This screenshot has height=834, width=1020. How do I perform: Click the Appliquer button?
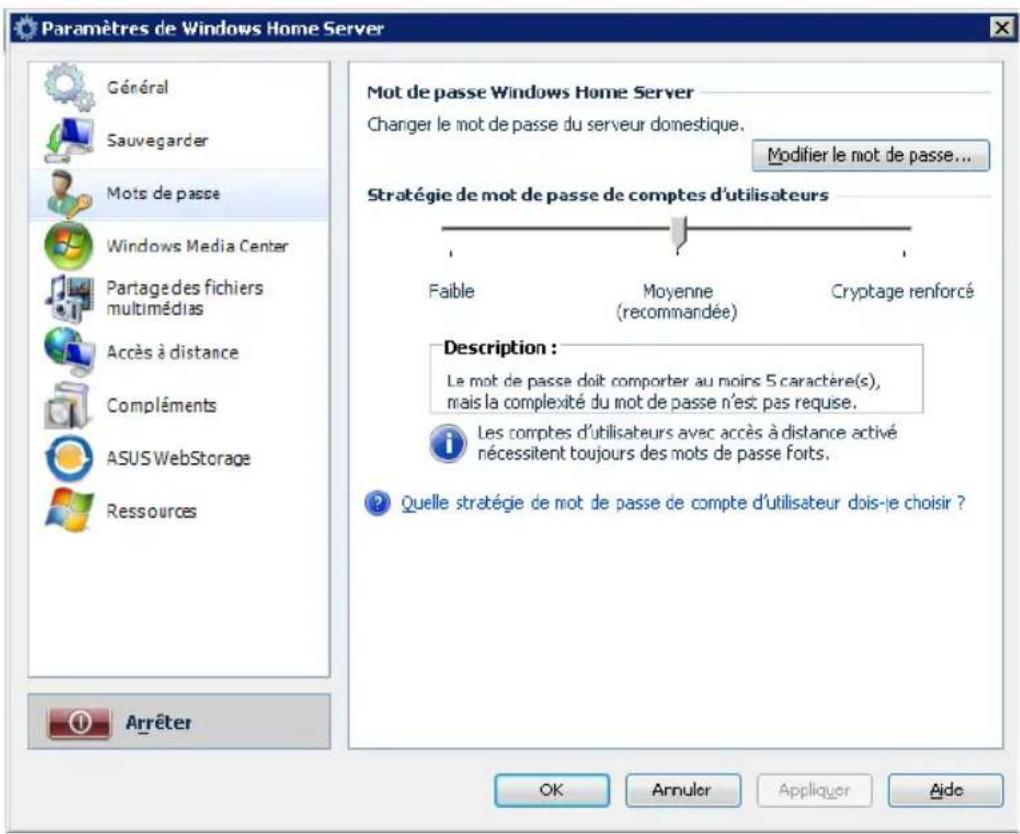pos(814,790)
